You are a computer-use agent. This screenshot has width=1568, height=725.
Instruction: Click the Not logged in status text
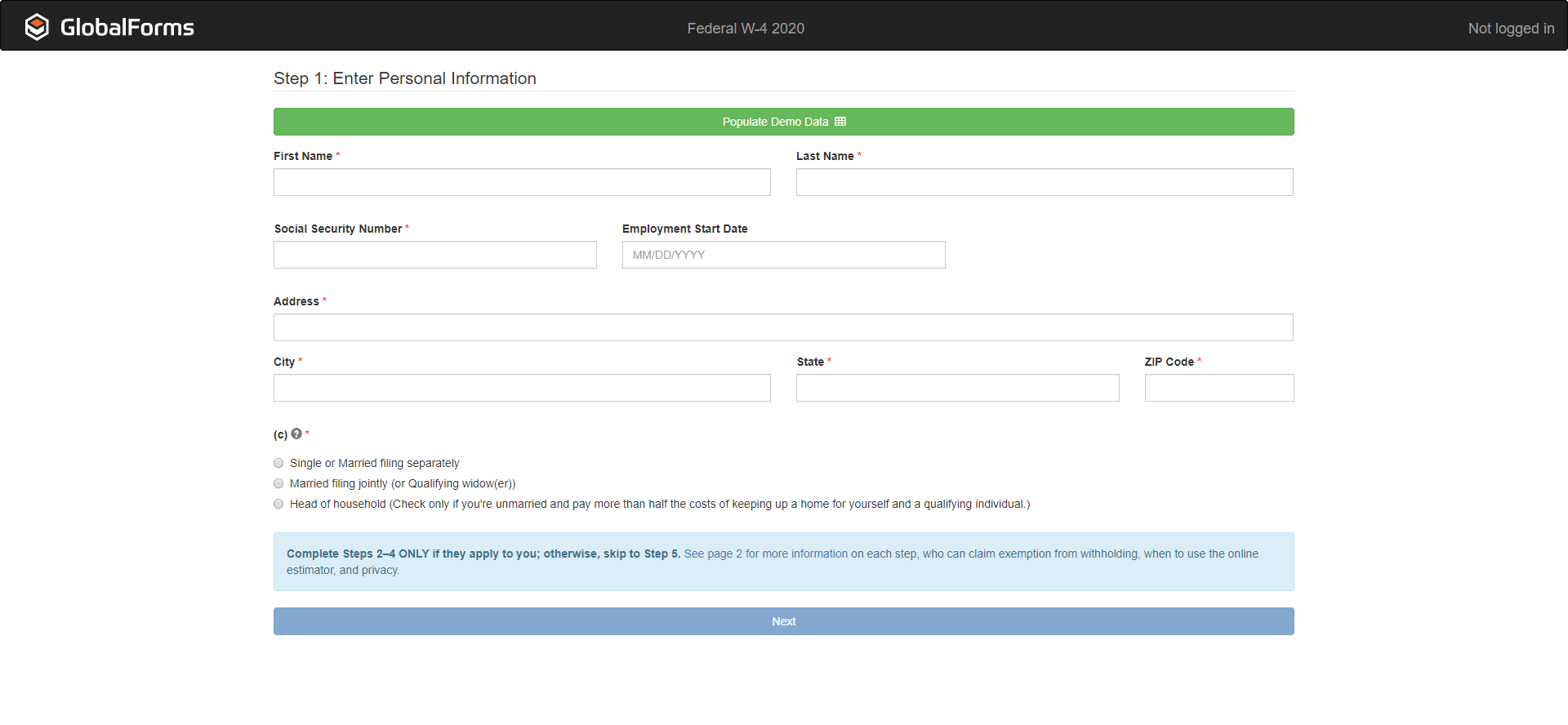tap(1510, 29)
